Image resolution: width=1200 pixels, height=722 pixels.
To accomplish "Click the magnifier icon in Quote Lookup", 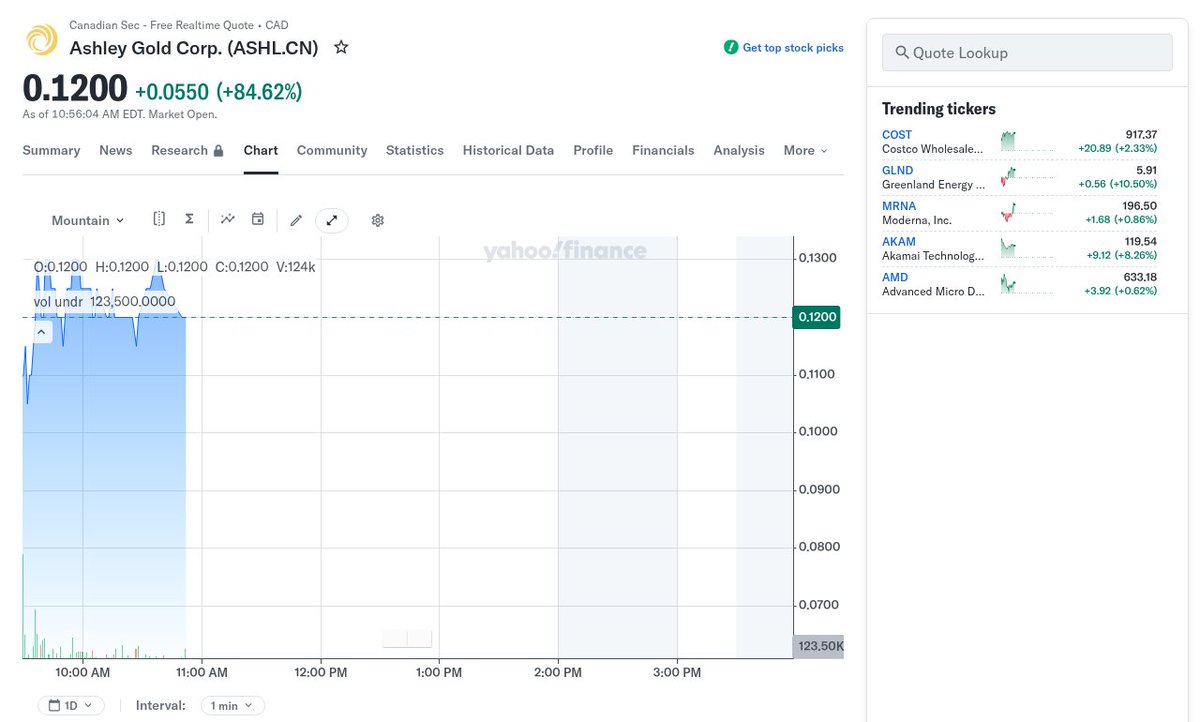I will (x=902, y=53).
